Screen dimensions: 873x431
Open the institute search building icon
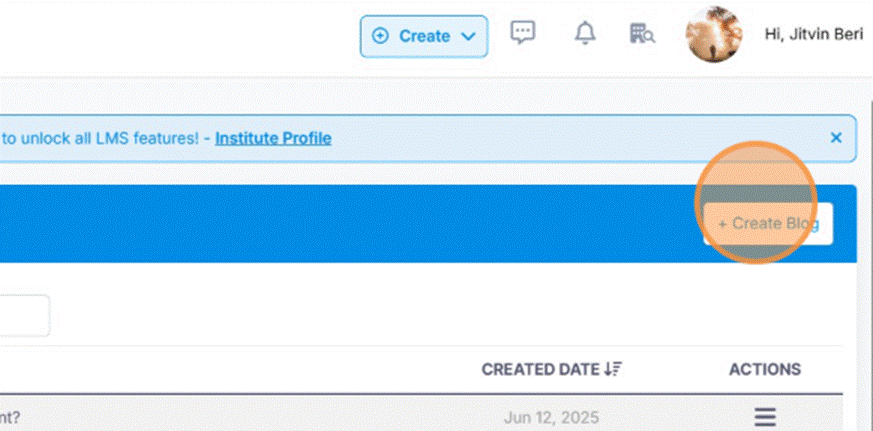pos(641,34)
